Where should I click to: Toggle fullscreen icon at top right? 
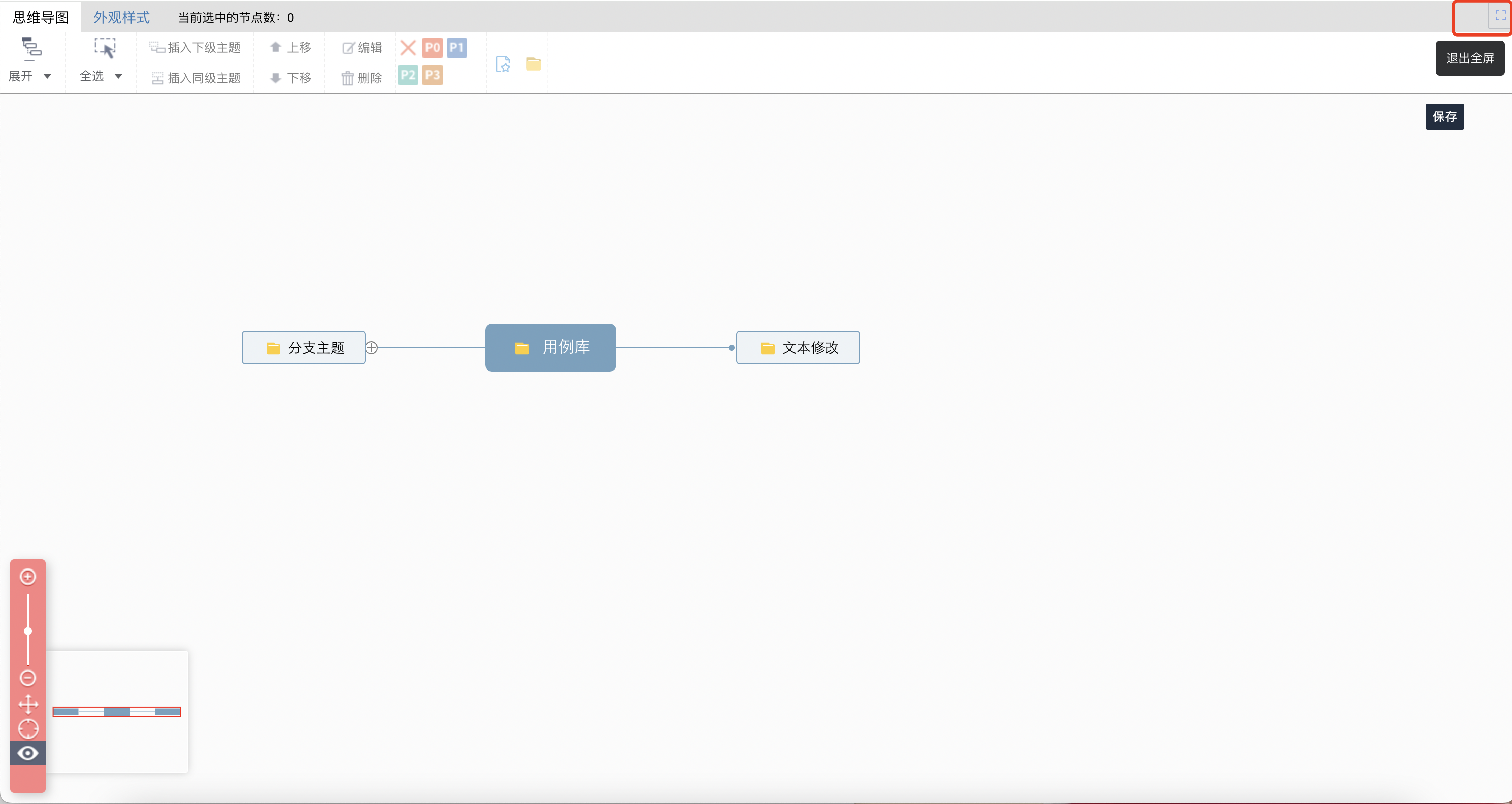1500,16
